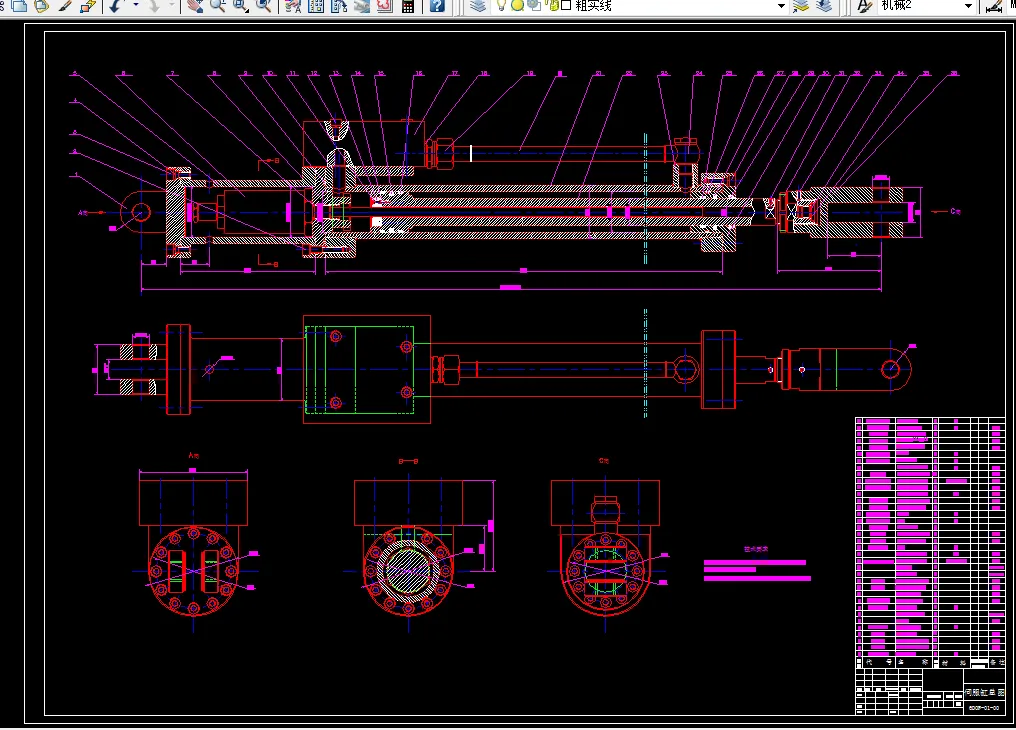Activate the Pan realtime hand tool
This screenshot has height=730, width=1016.
click(194, 6)
